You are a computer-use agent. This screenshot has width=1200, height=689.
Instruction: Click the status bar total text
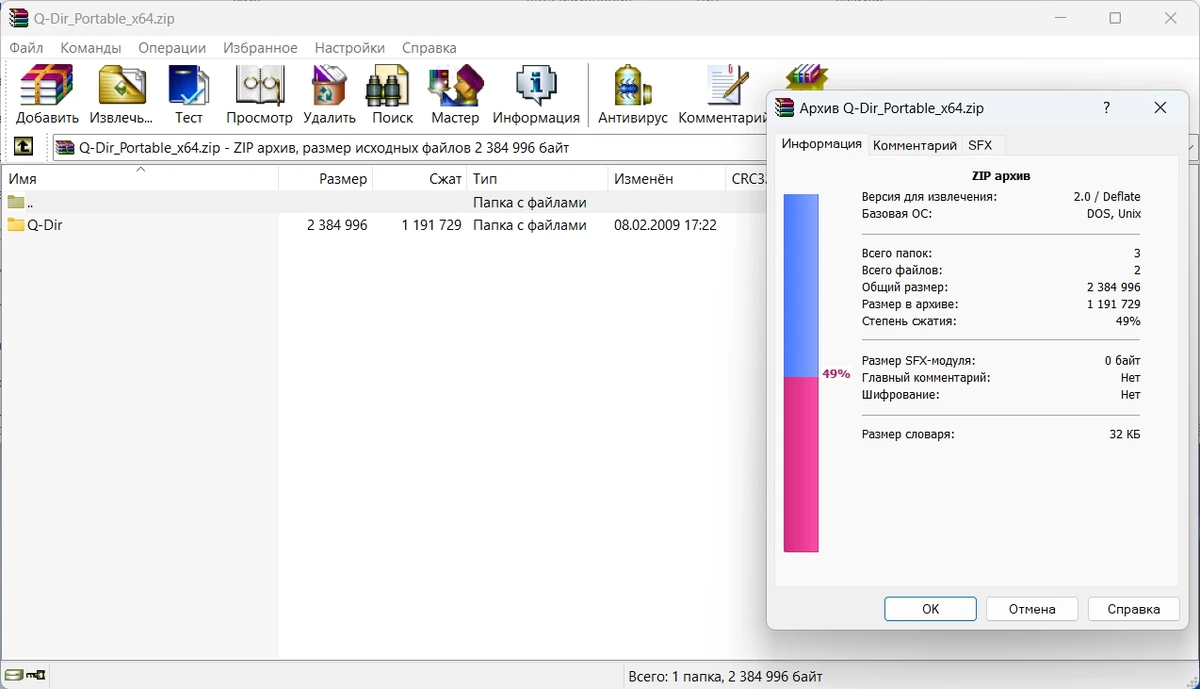tap(725, 676)
